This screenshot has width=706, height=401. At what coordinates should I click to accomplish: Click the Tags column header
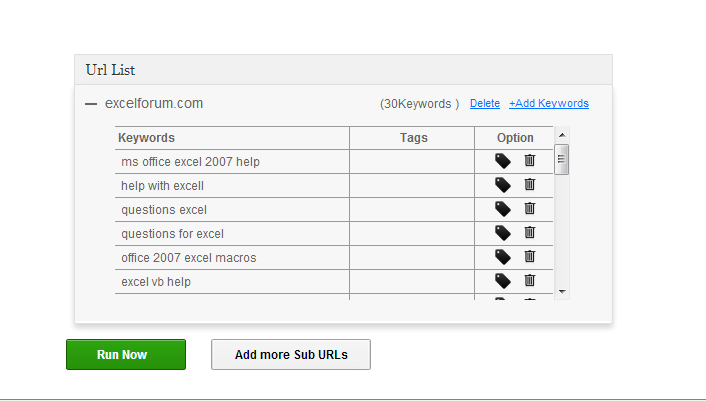coord(413,138)
